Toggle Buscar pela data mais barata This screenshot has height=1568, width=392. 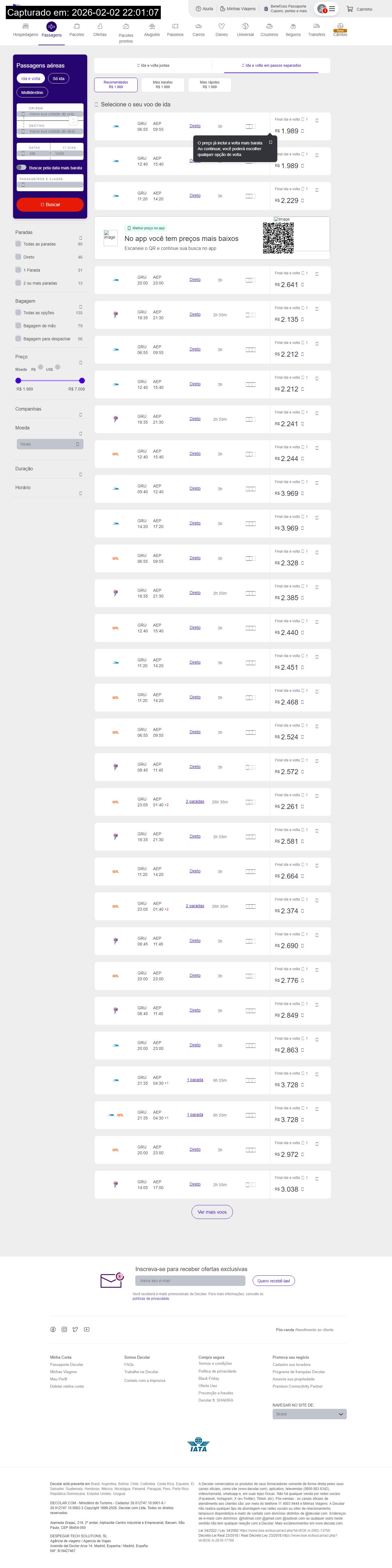(x=21, y=167)
